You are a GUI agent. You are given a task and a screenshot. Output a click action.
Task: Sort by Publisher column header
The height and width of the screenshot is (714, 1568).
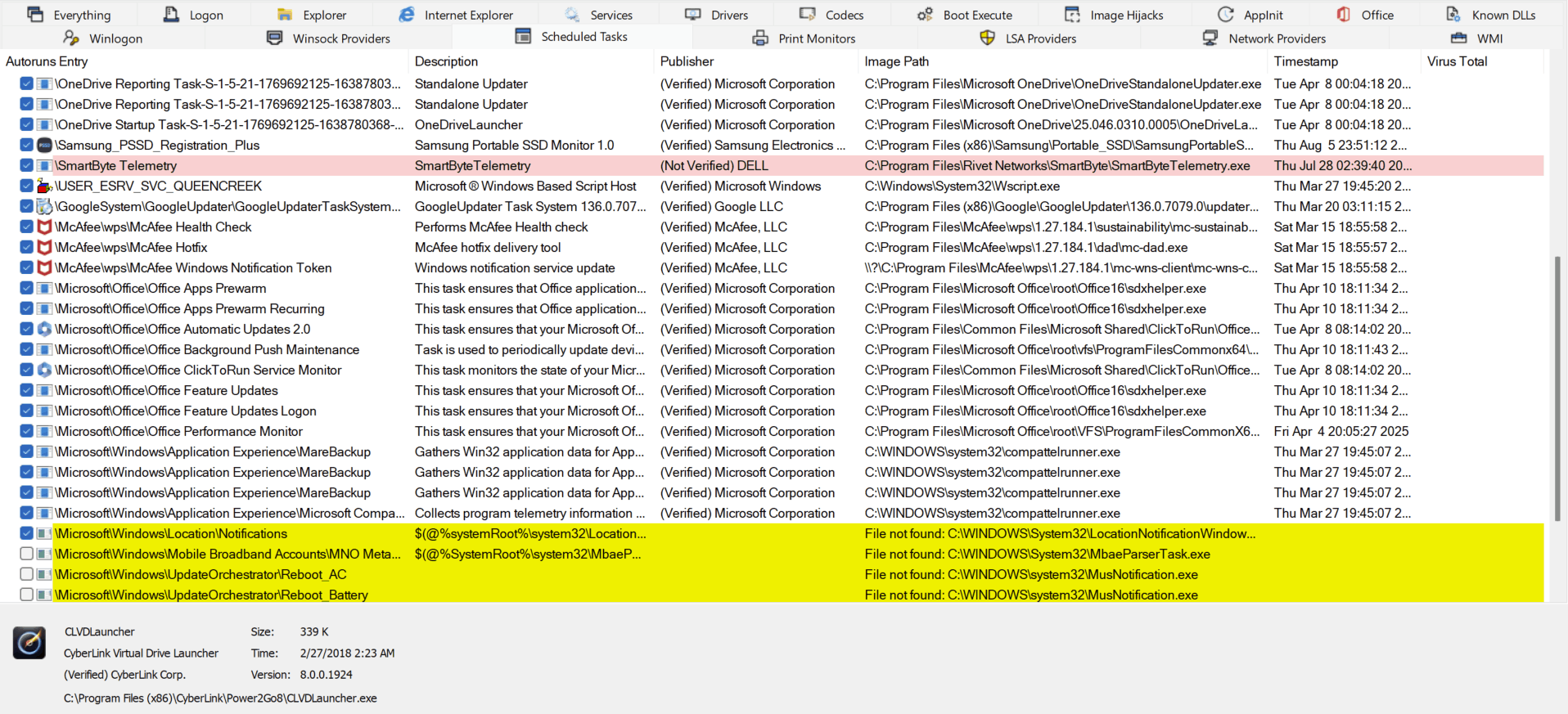click(756, 61)
